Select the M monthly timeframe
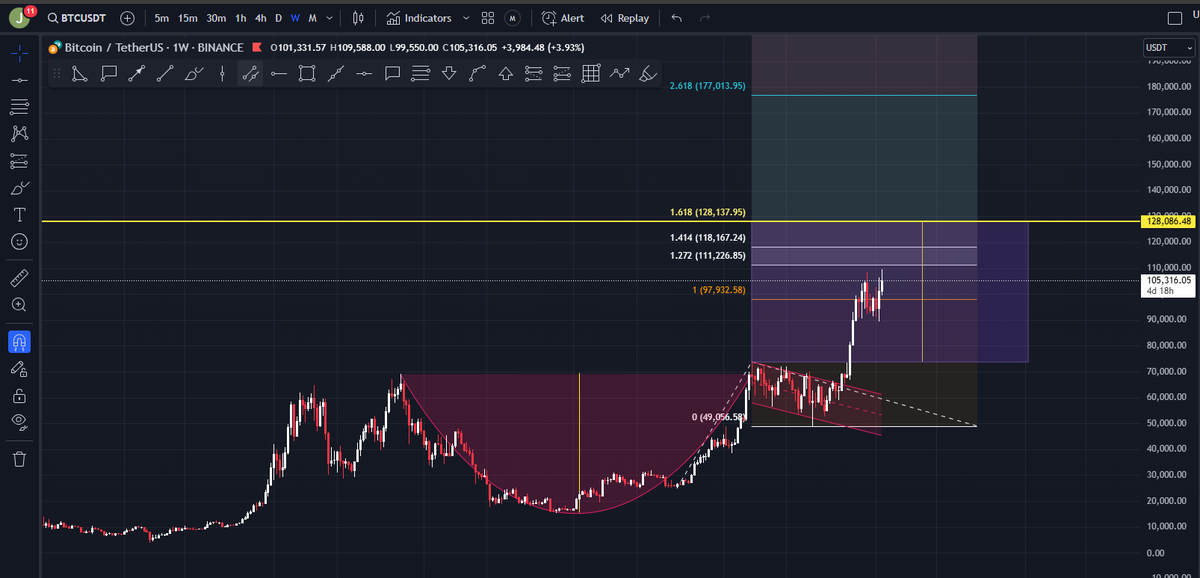Image resolution: width=1200 pixels, height=578 pixels. tap(313, 18)
